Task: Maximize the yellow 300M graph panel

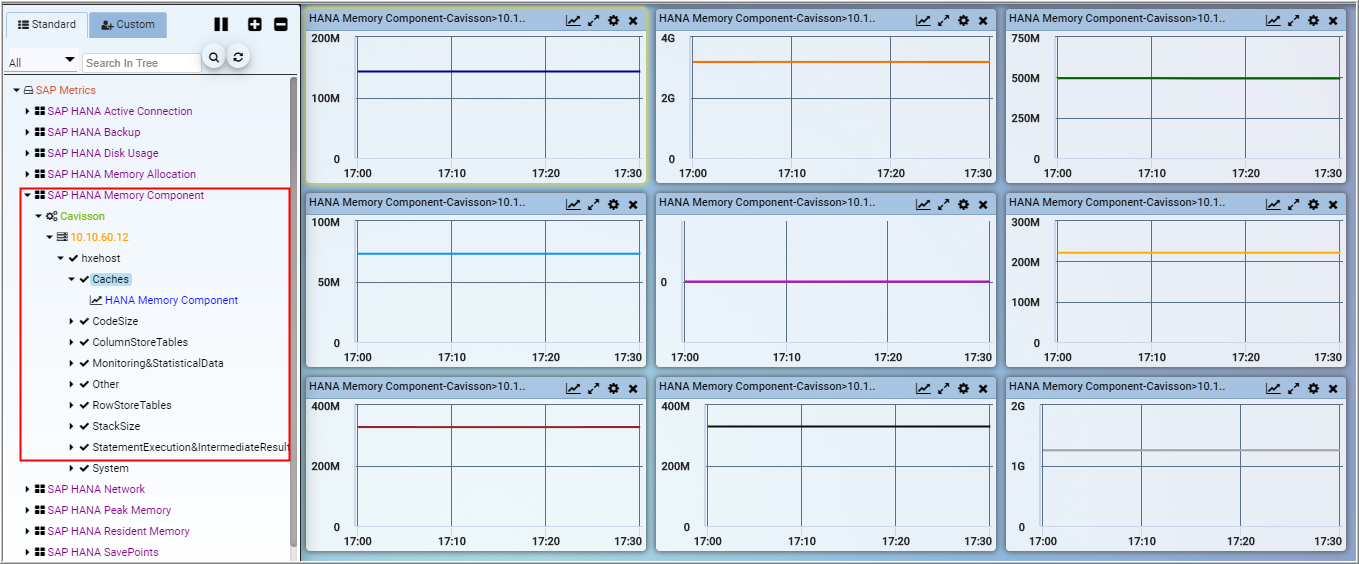Action: (1293, 204)
